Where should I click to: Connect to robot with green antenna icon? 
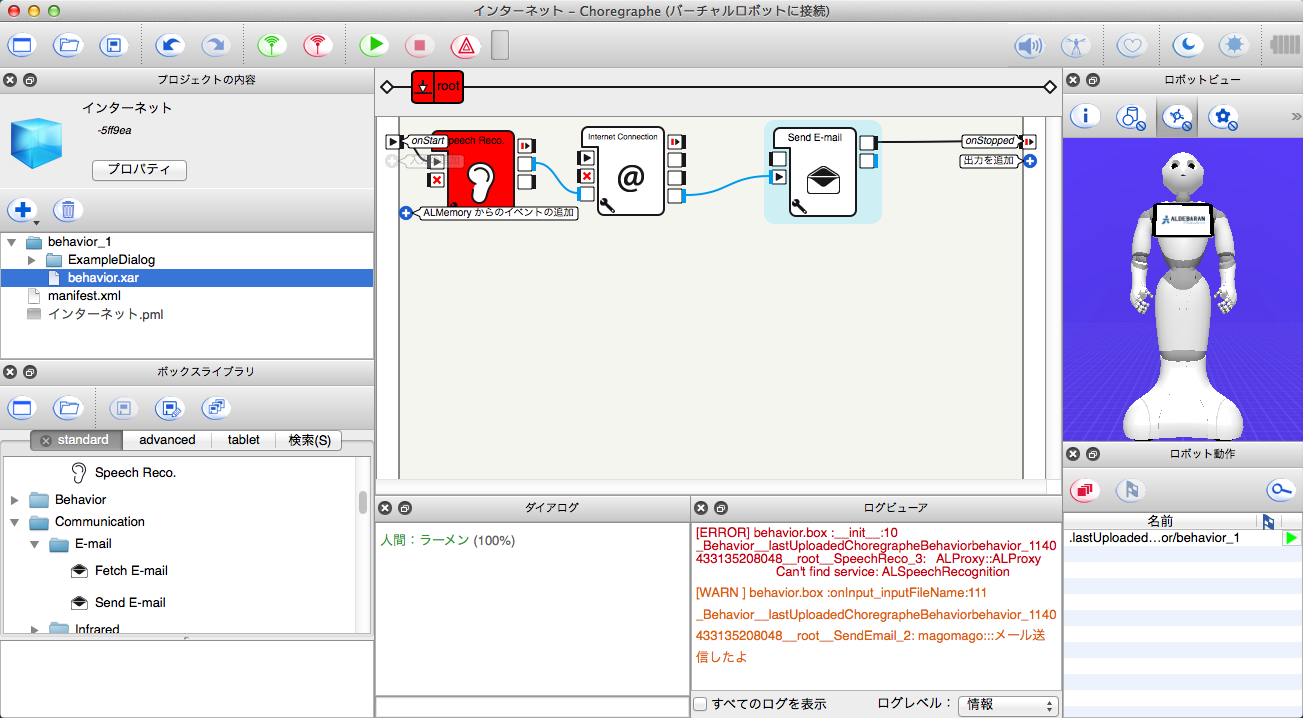272,45
